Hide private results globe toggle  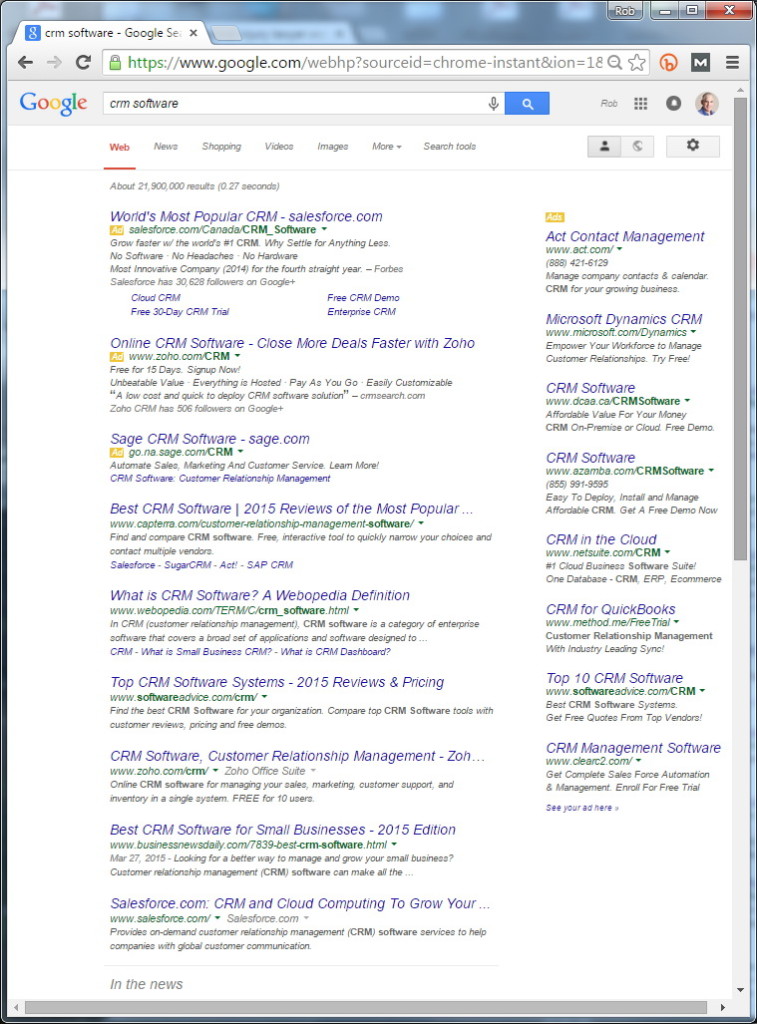click(x=637, y=146)
